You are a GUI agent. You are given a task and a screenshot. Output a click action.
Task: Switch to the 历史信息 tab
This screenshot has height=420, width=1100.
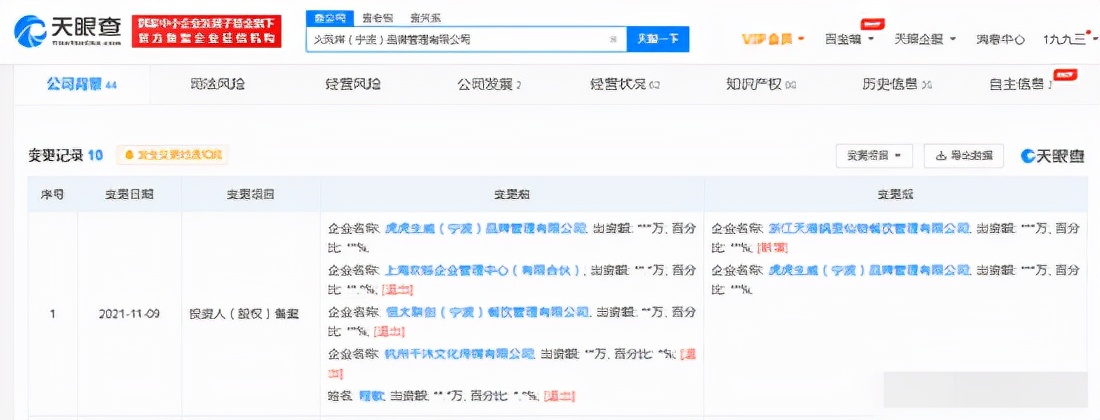(897, 85)
